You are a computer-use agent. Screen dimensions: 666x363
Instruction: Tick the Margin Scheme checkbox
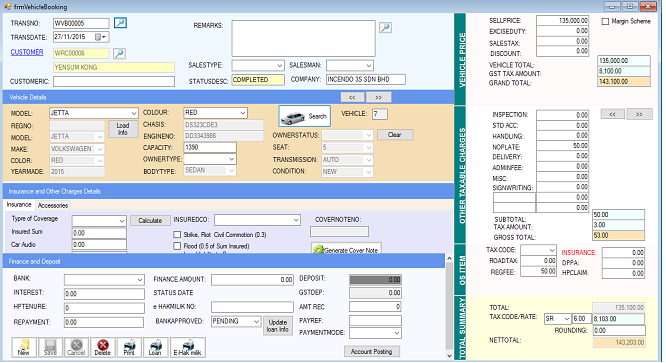[605, 21]
